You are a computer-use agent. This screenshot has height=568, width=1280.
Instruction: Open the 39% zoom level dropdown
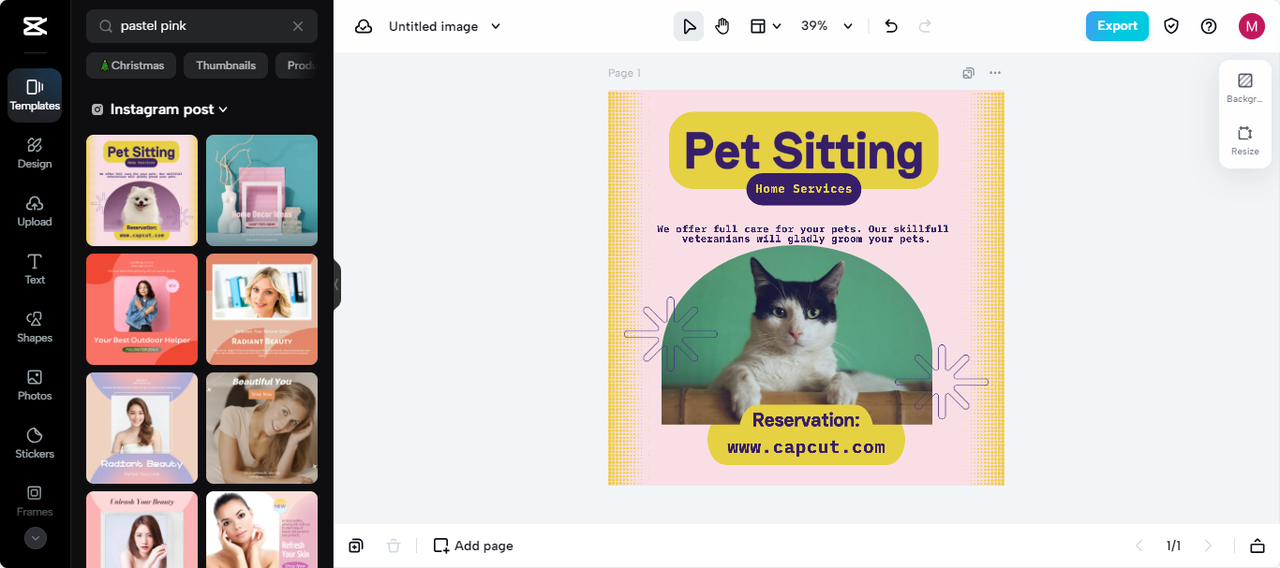pyautogui.click(x=827, y=26)
